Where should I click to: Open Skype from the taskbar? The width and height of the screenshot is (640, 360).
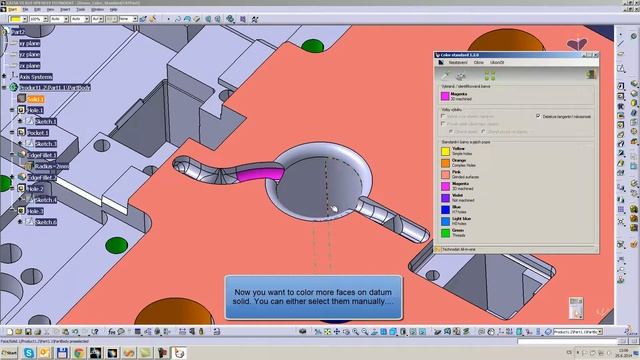click(x=29, y=353)
